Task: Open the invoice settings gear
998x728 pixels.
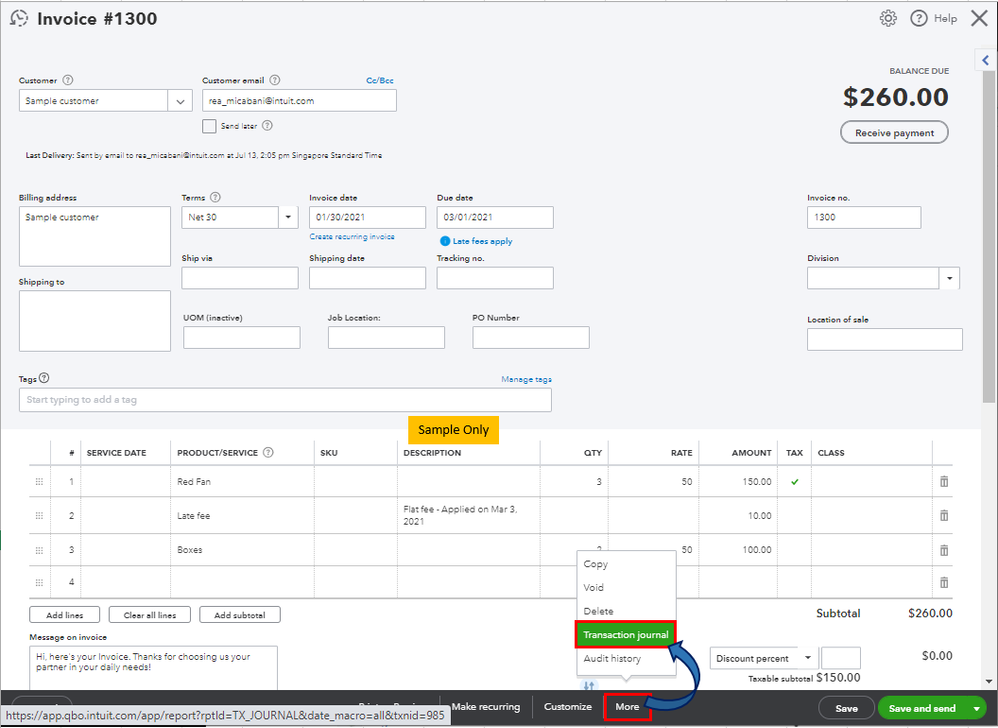Action: coord(889,18)
